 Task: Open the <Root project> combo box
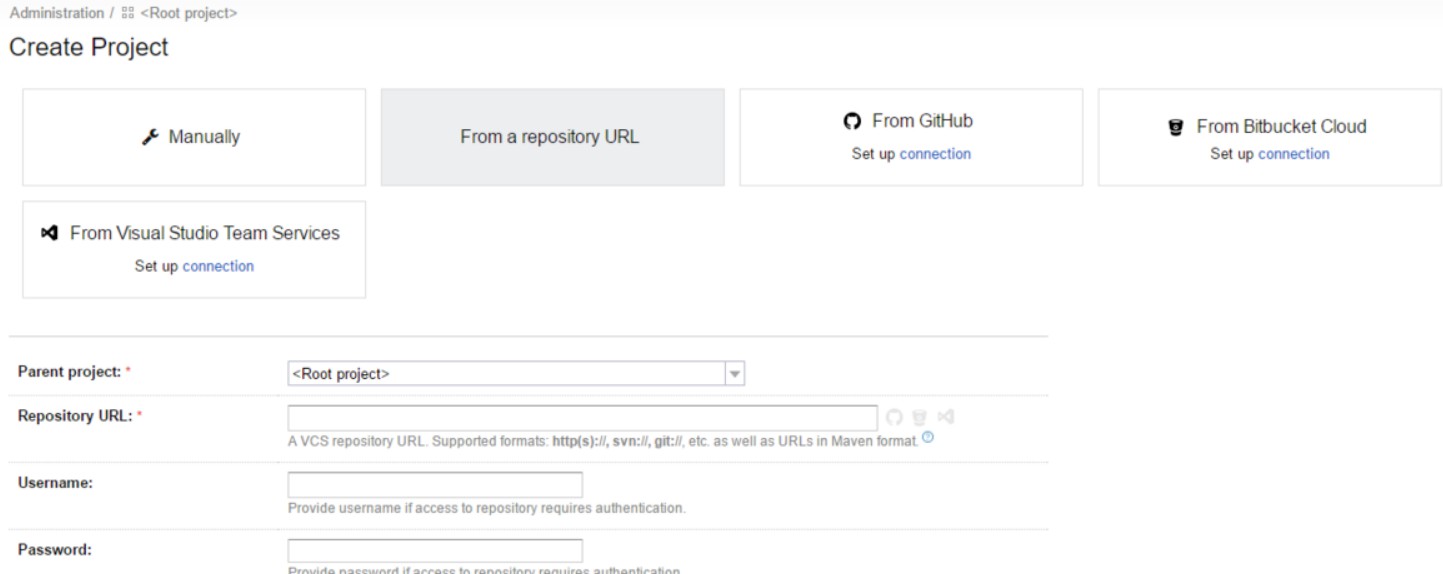(506, 373)
